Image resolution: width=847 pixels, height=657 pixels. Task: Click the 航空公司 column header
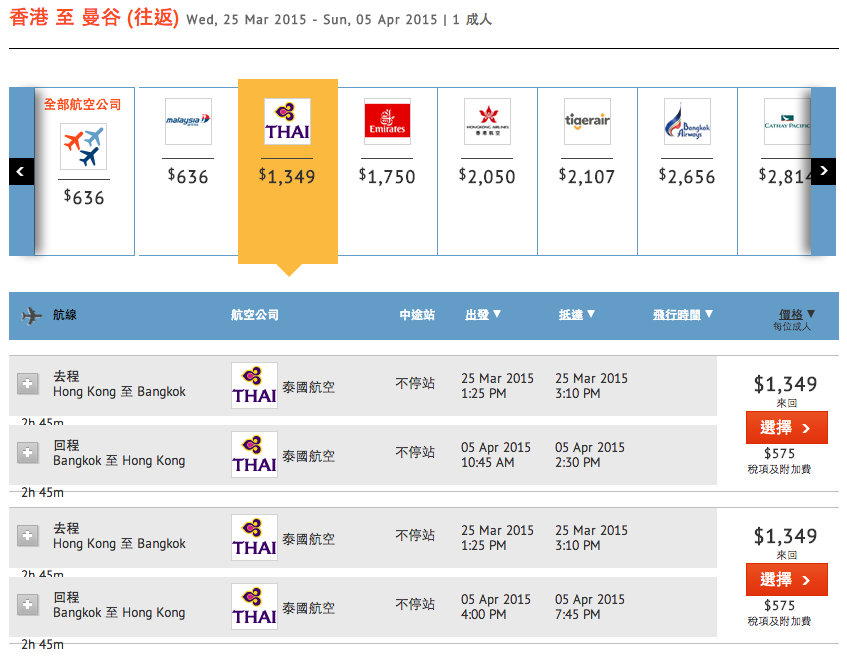[x=254, y=314]
